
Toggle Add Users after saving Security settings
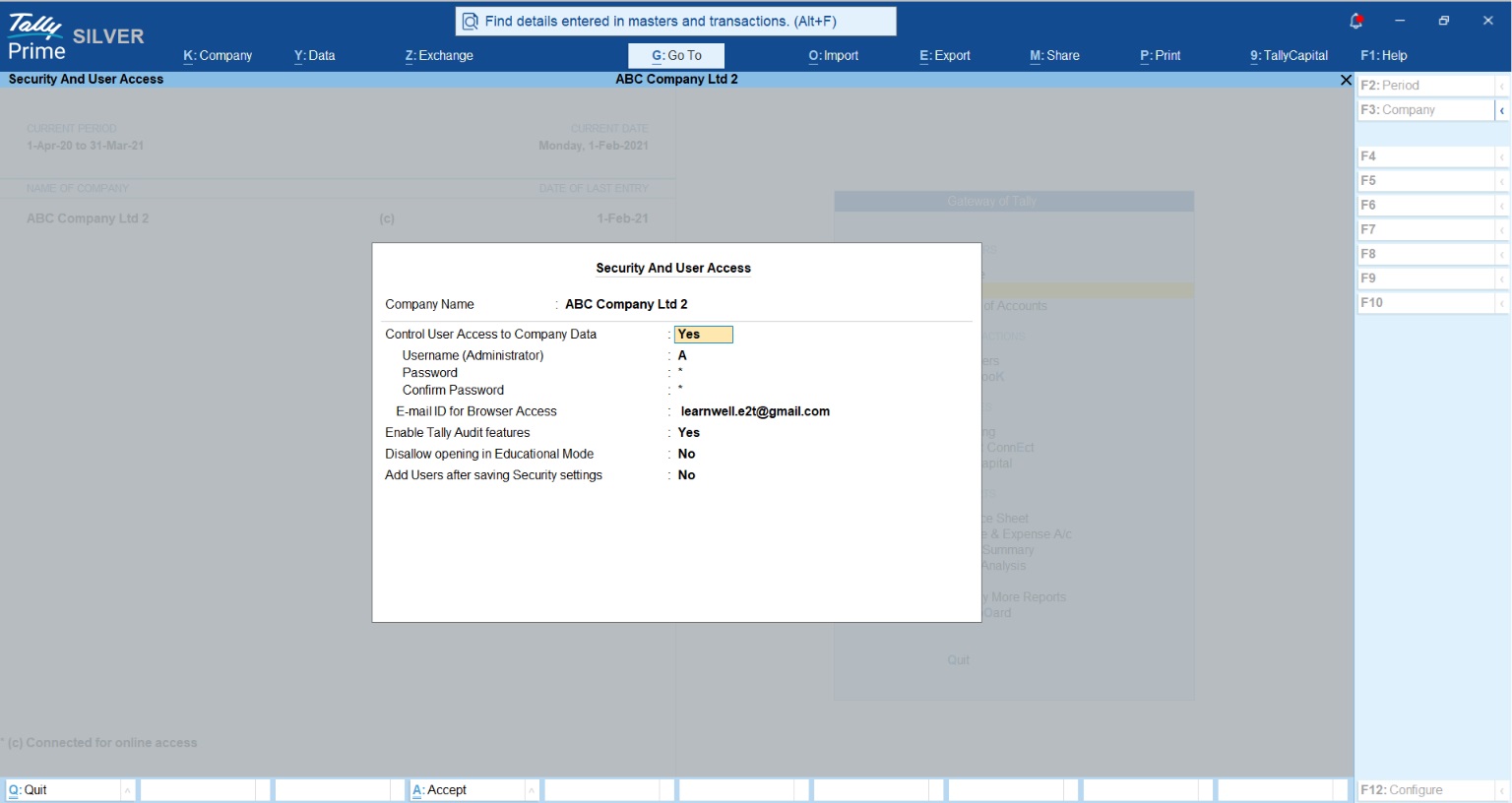click(x=687, y=475)
